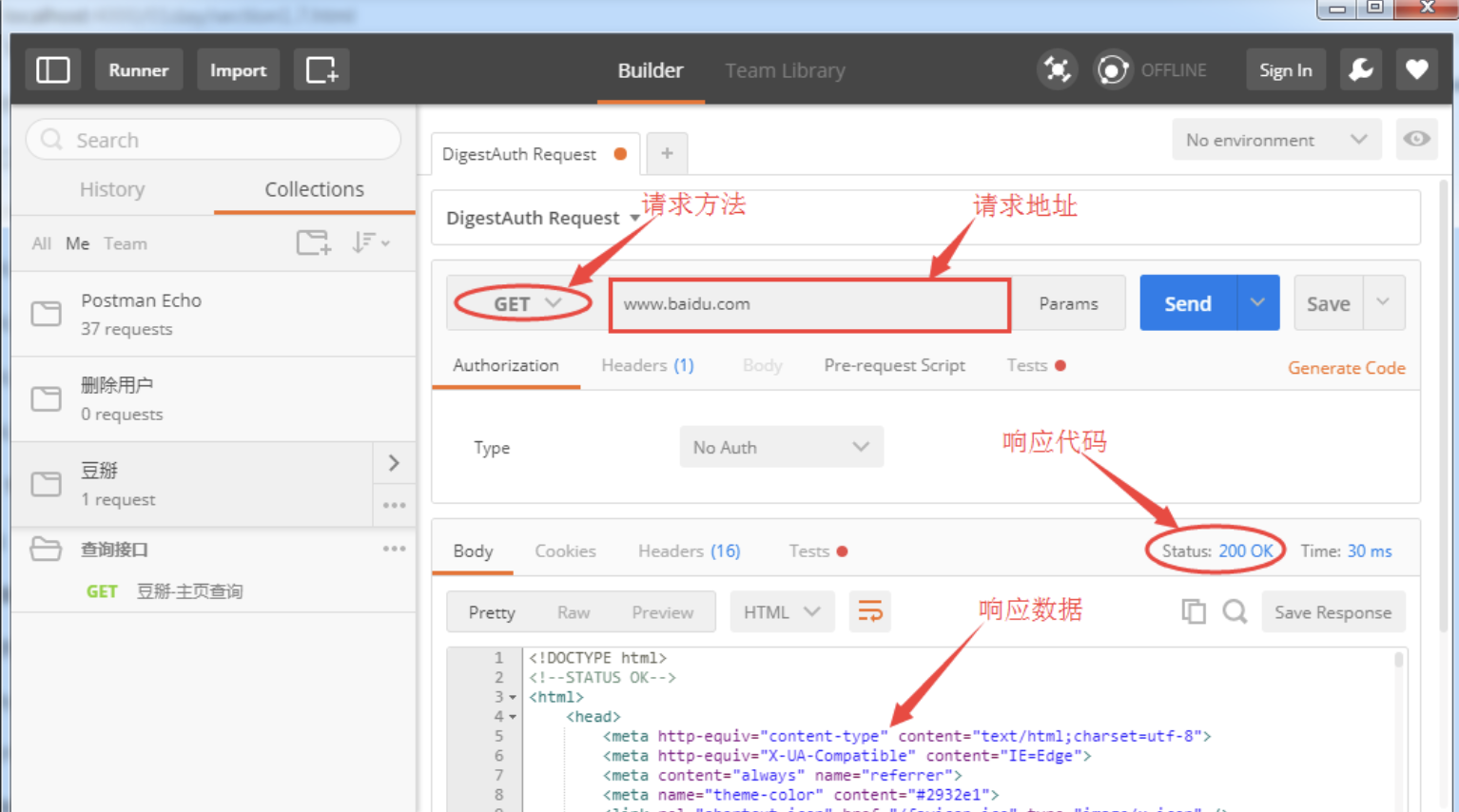The width and height of the screenshot is (1459, 812).
Task: Expand the Save button dropdown arrow
Action: coord(1384,302)
